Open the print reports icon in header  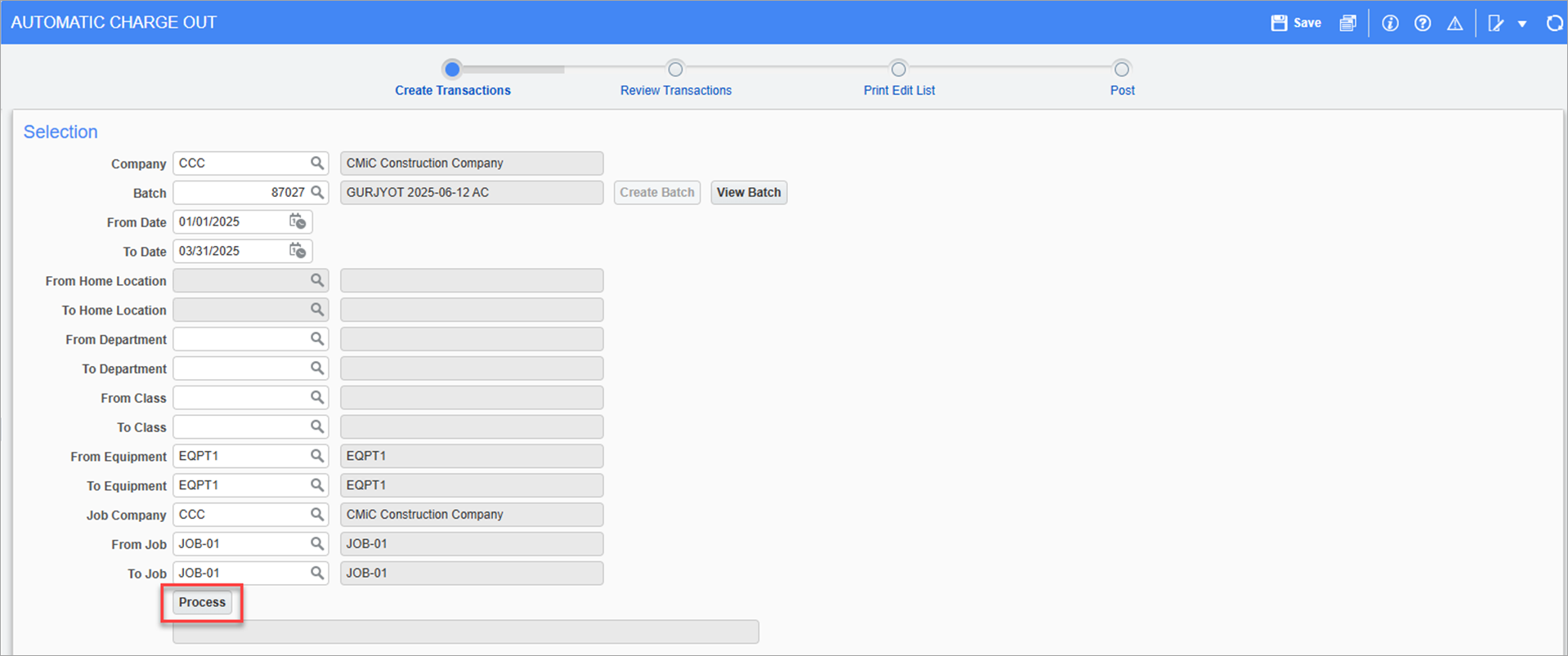pos(1348,23)
